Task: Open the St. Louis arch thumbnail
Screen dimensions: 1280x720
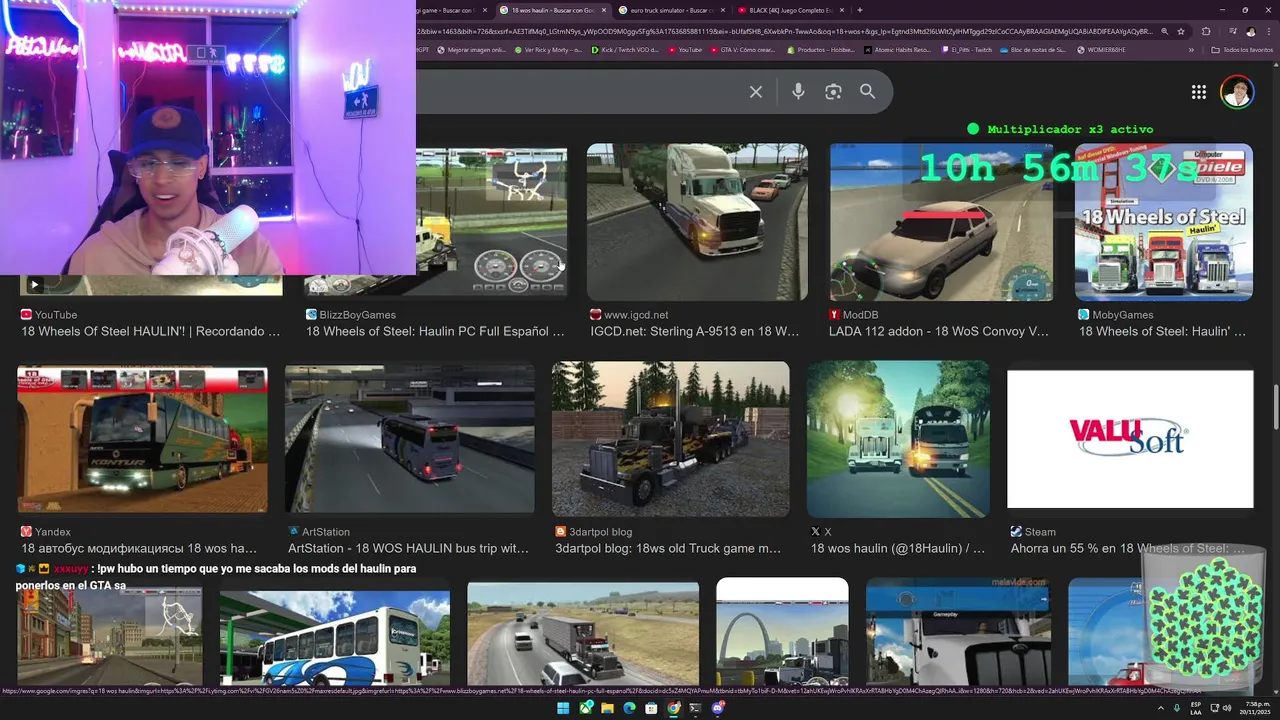Action: pyautogui.click(x=782, y=632)
